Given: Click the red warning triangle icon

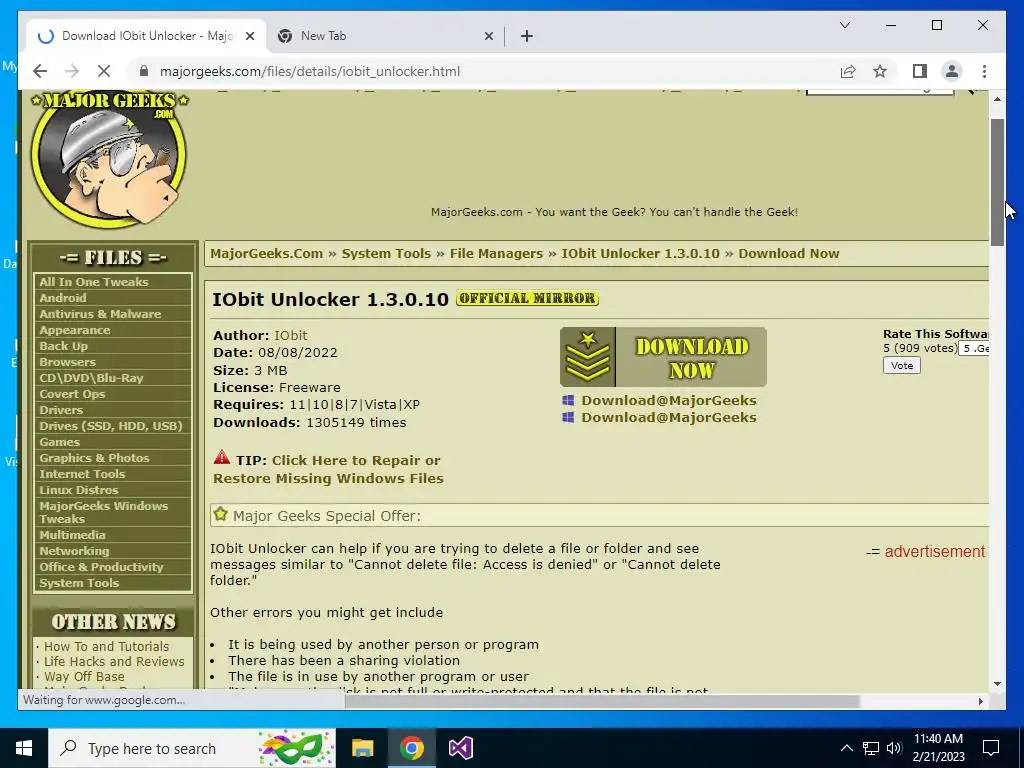Looking at the screenshot, I should [222, 457].
